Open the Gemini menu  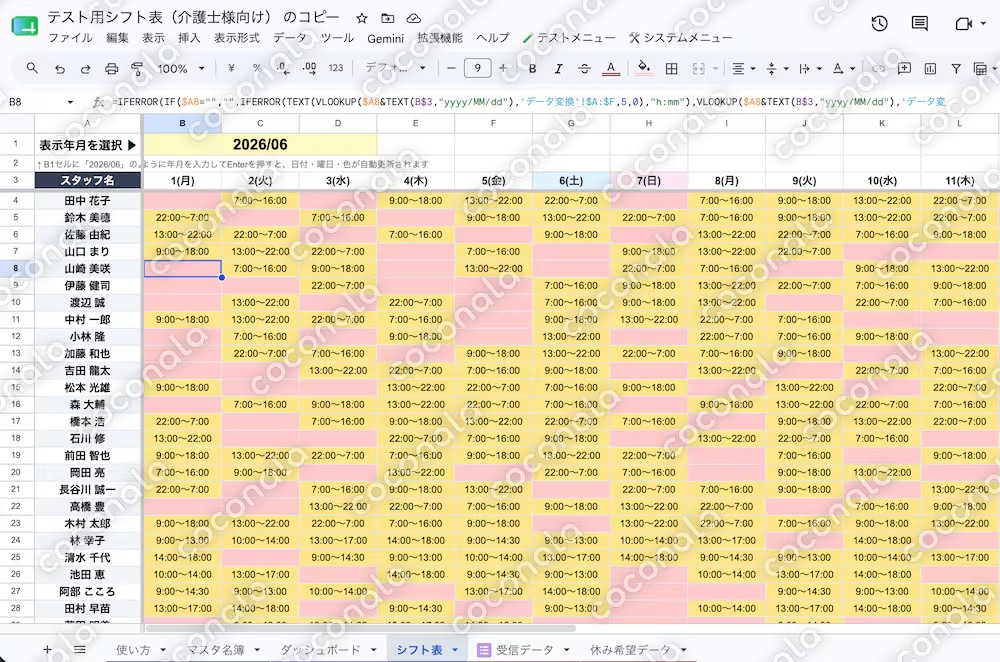point(385,38)
